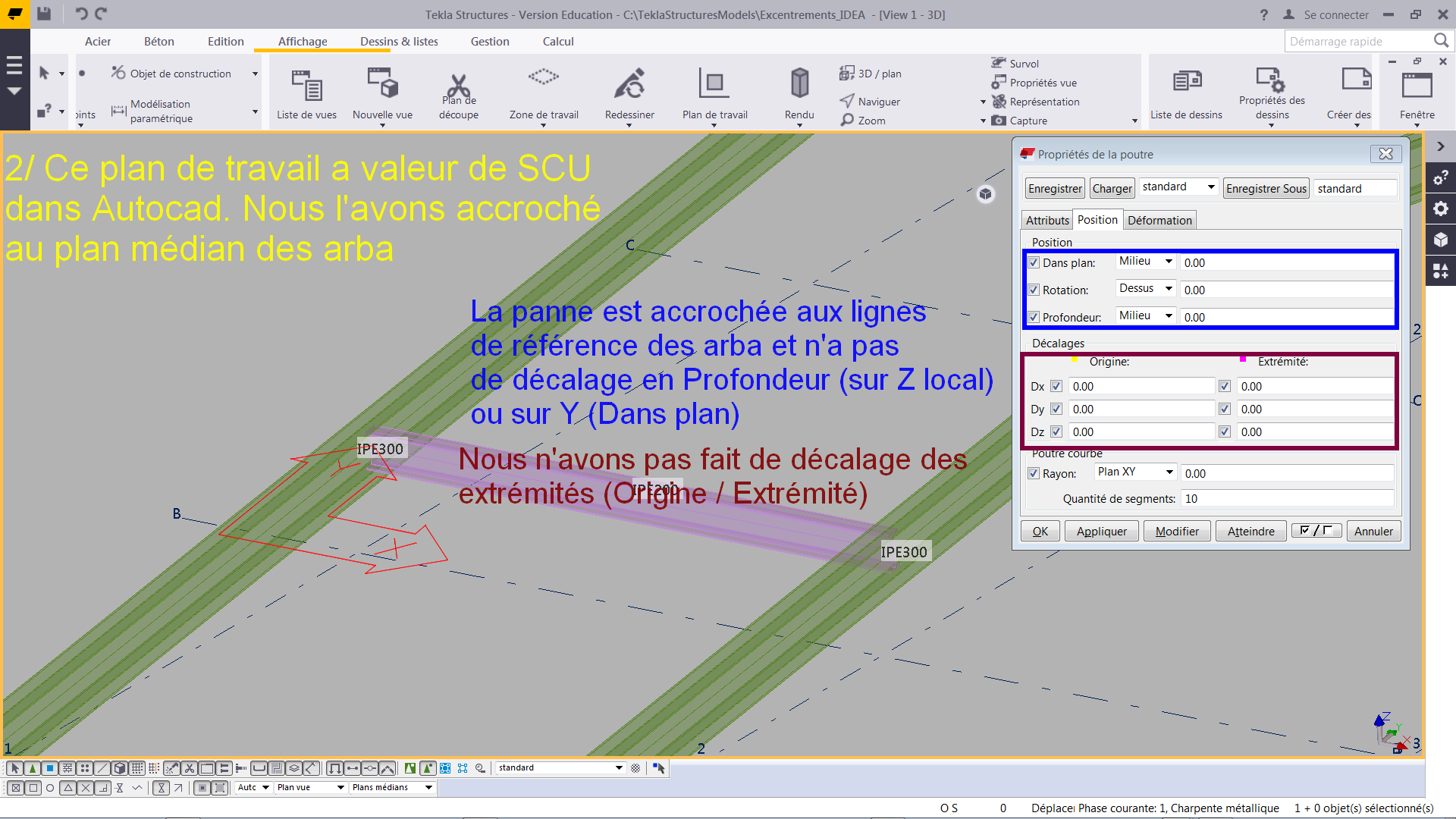The height and width of the screenshot is (819, 1456).
Task: Click the view cube icon in the 3D view
Action: 985,194
